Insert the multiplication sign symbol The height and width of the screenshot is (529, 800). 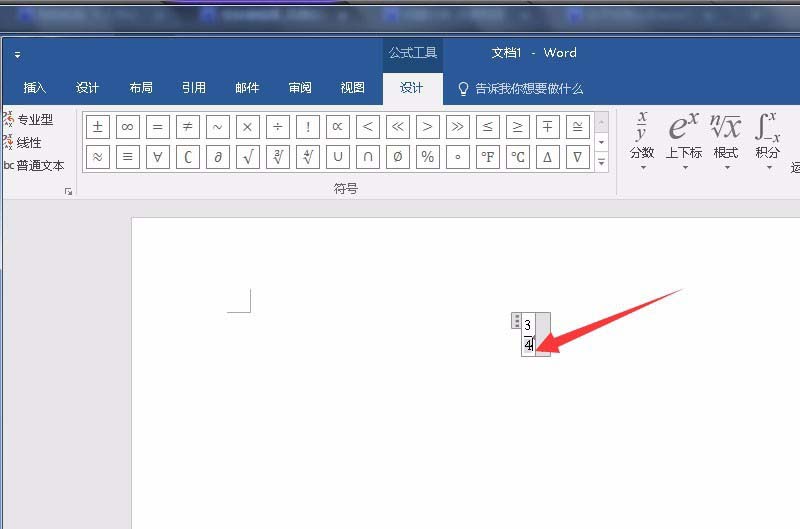click(x=247, y=127)
